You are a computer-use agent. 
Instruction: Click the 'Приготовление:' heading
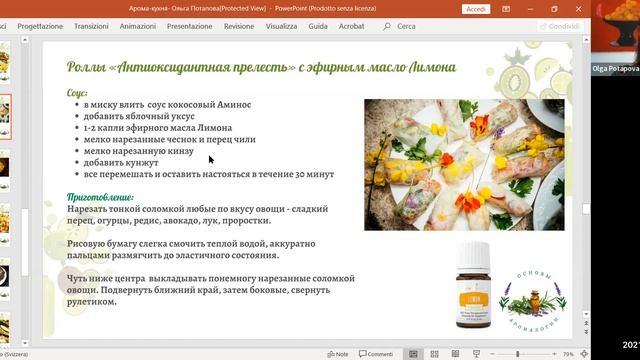pyautogui.click(x=100, y=197)
